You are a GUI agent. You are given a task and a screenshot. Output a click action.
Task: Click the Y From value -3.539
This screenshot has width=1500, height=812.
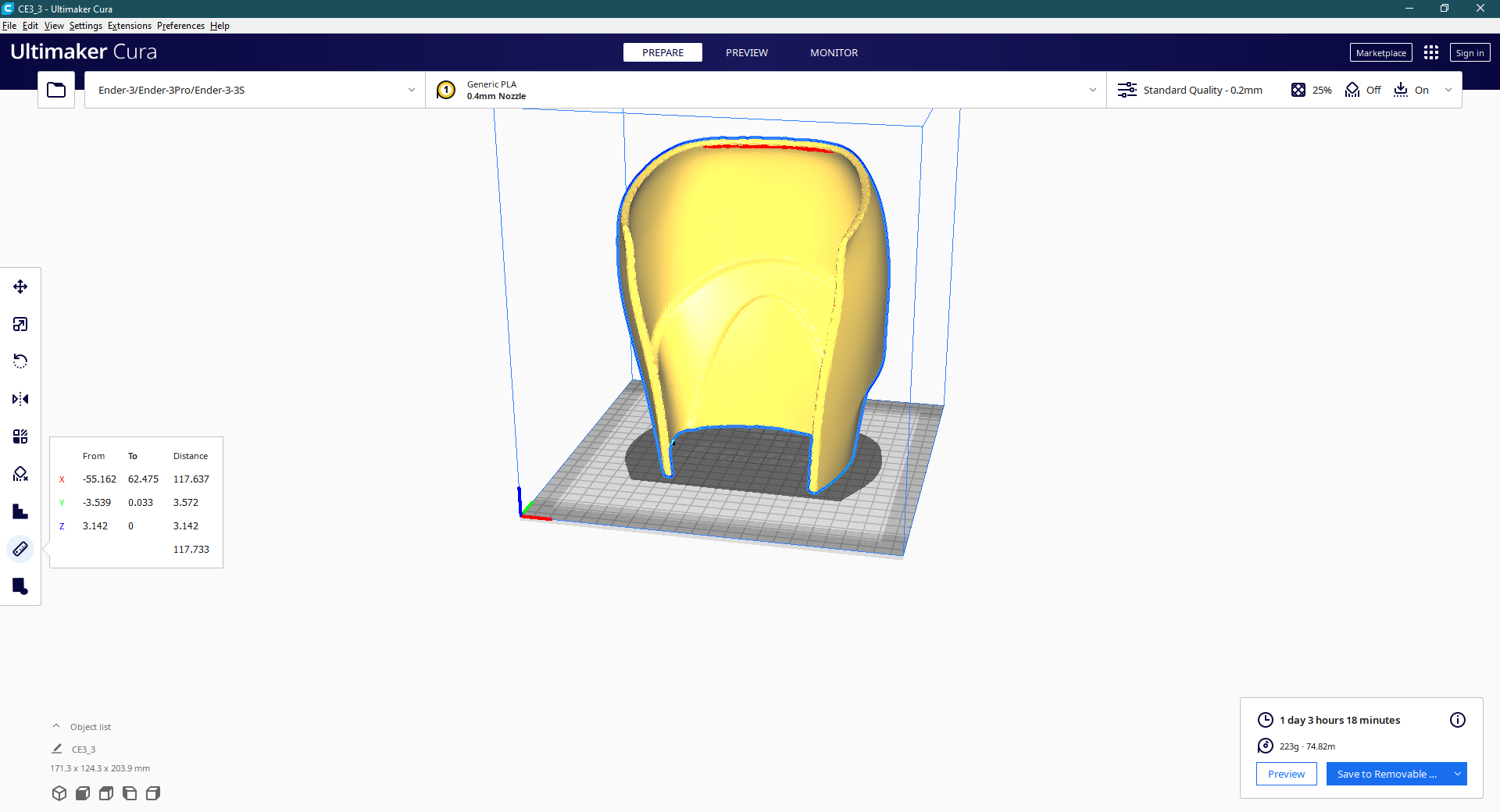[97, 503]
